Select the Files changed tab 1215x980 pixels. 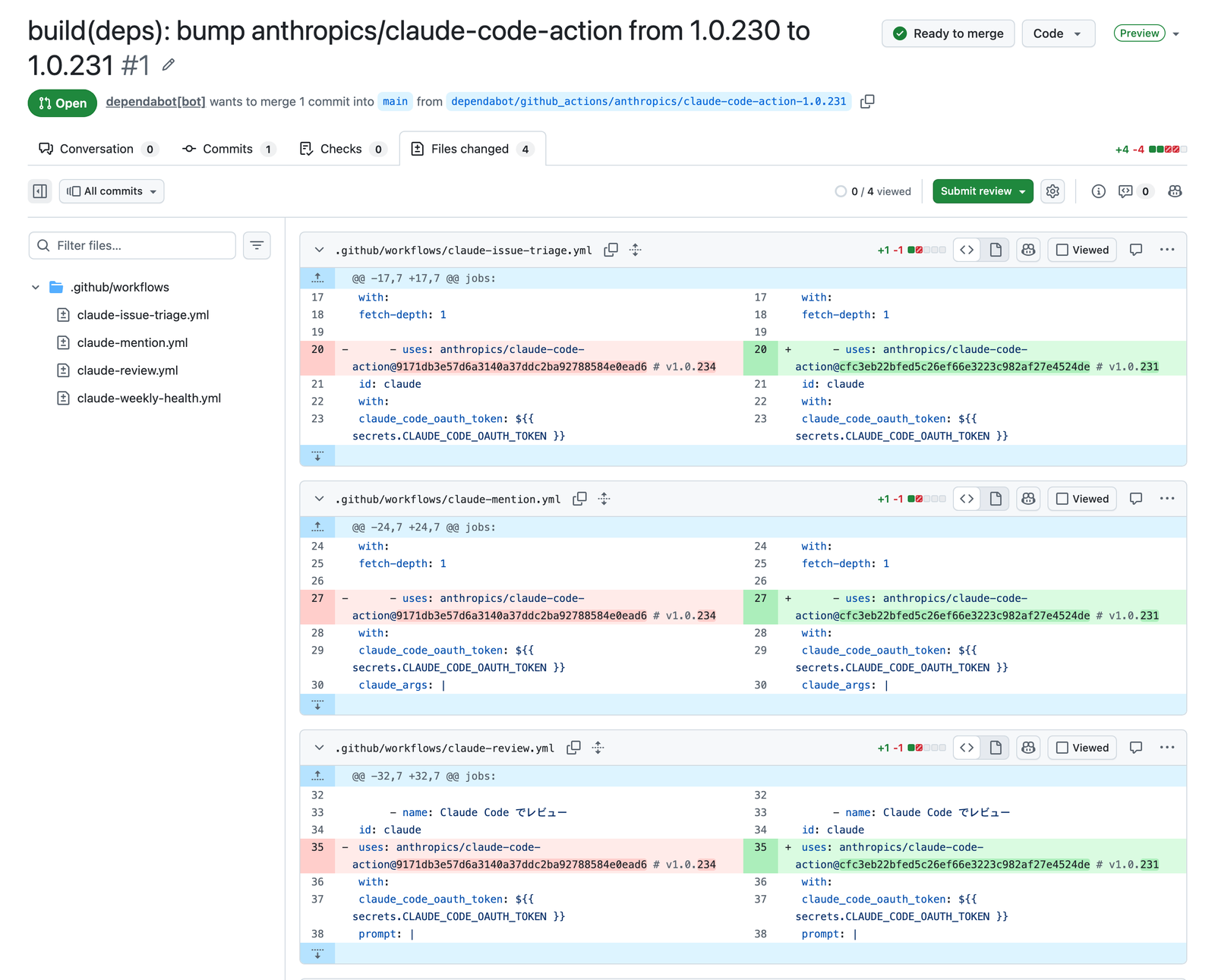[472, 149]
